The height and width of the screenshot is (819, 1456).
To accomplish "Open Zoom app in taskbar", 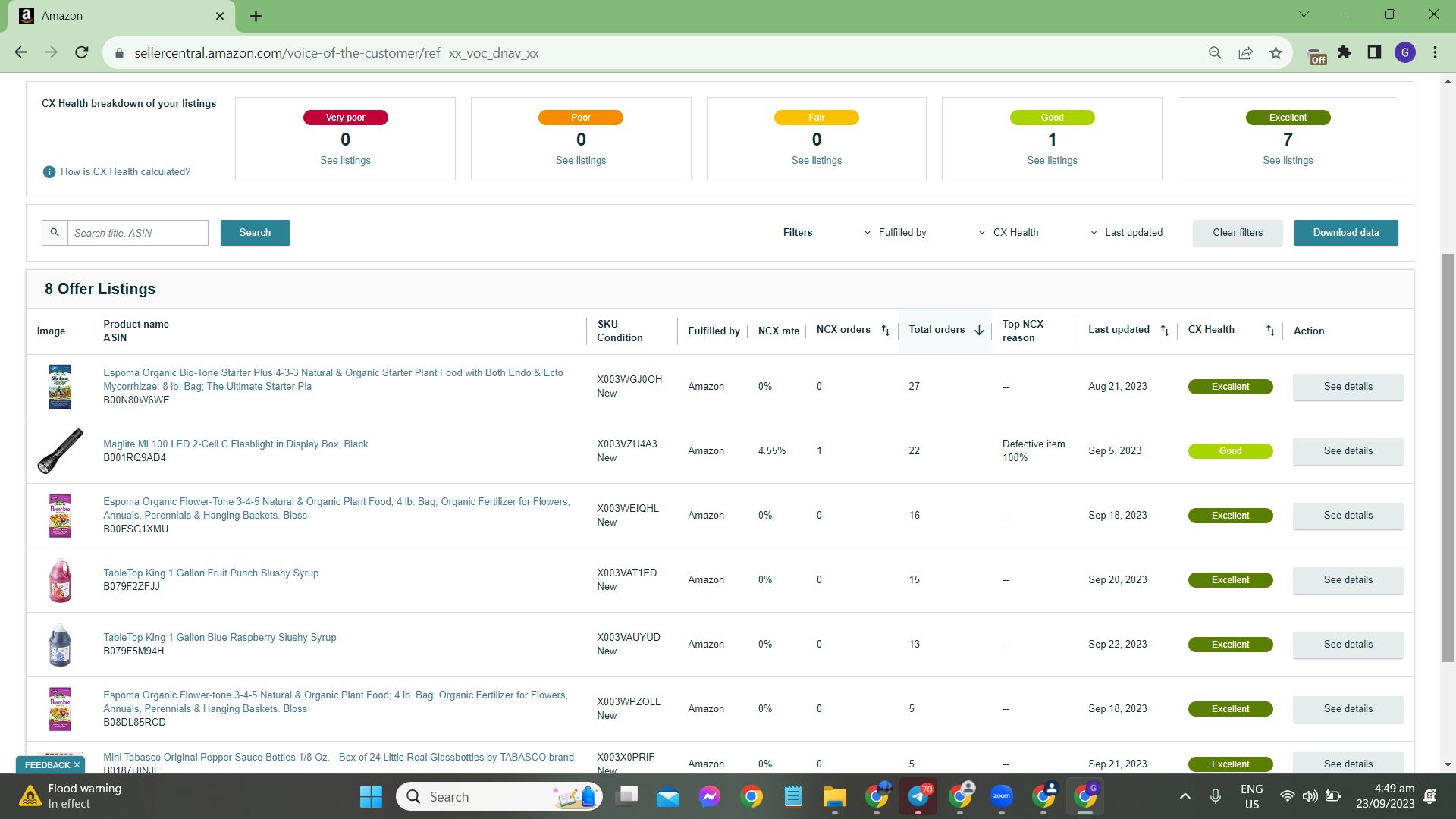I will click(x=1002, y=796).
